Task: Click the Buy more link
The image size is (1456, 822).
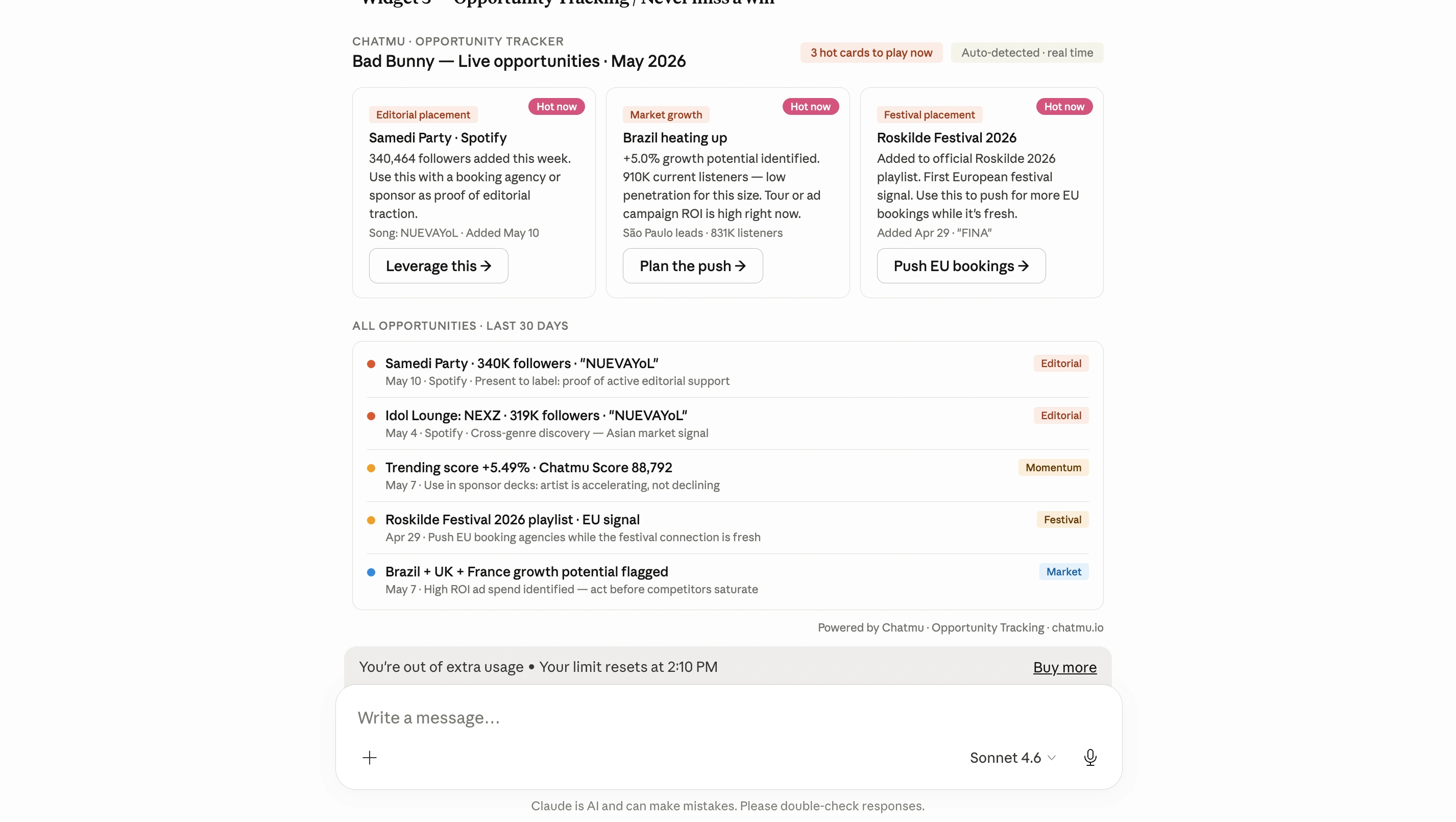Action: tap(1065, 667)
